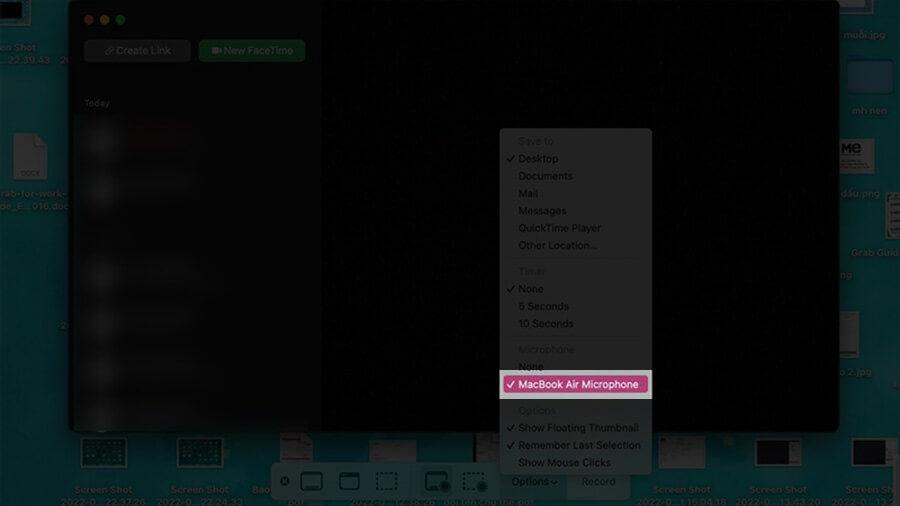Click the Create Link button
The width and height of the screenshot is (900, 506).
pyautogui.click(x=137, y=51)
